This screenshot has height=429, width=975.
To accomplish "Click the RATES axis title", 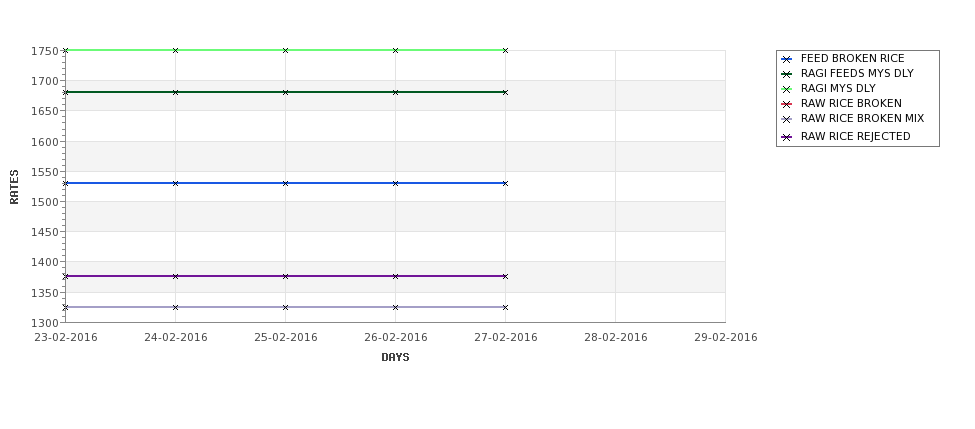I will click(x=14, y=187).
